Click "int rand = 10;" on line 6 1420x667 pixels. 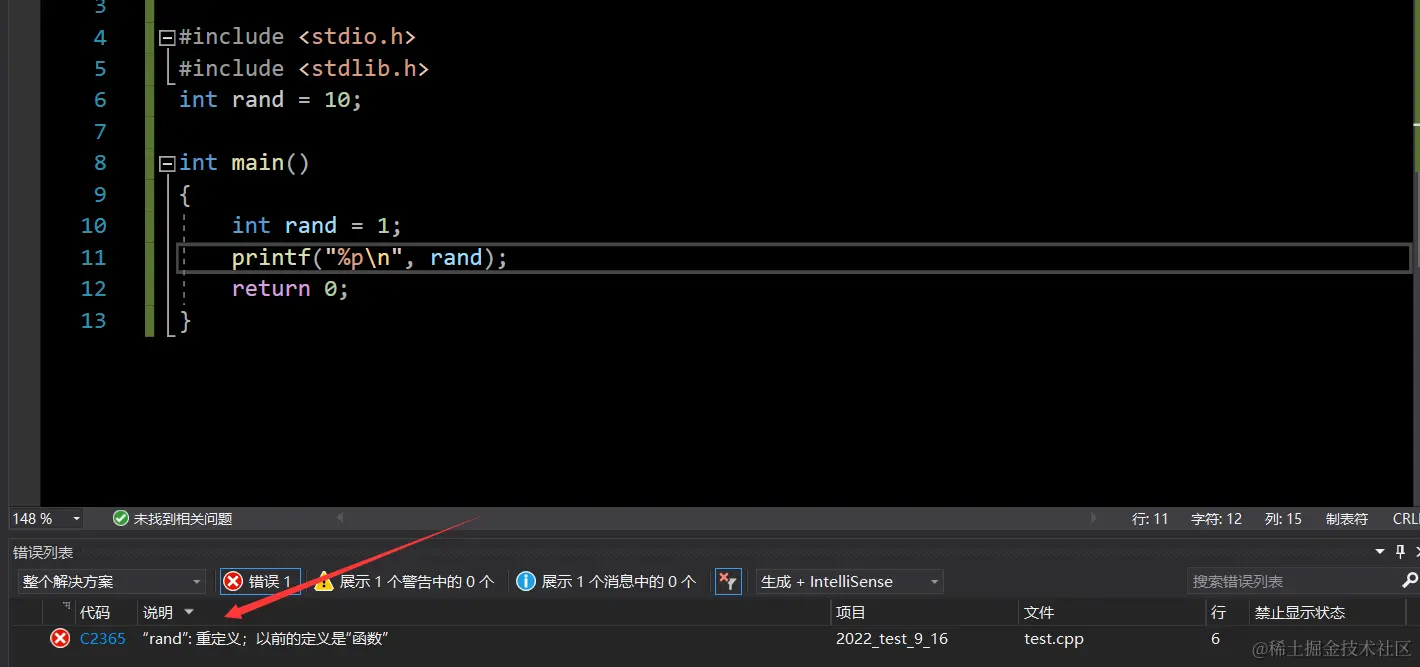[271, 100]
